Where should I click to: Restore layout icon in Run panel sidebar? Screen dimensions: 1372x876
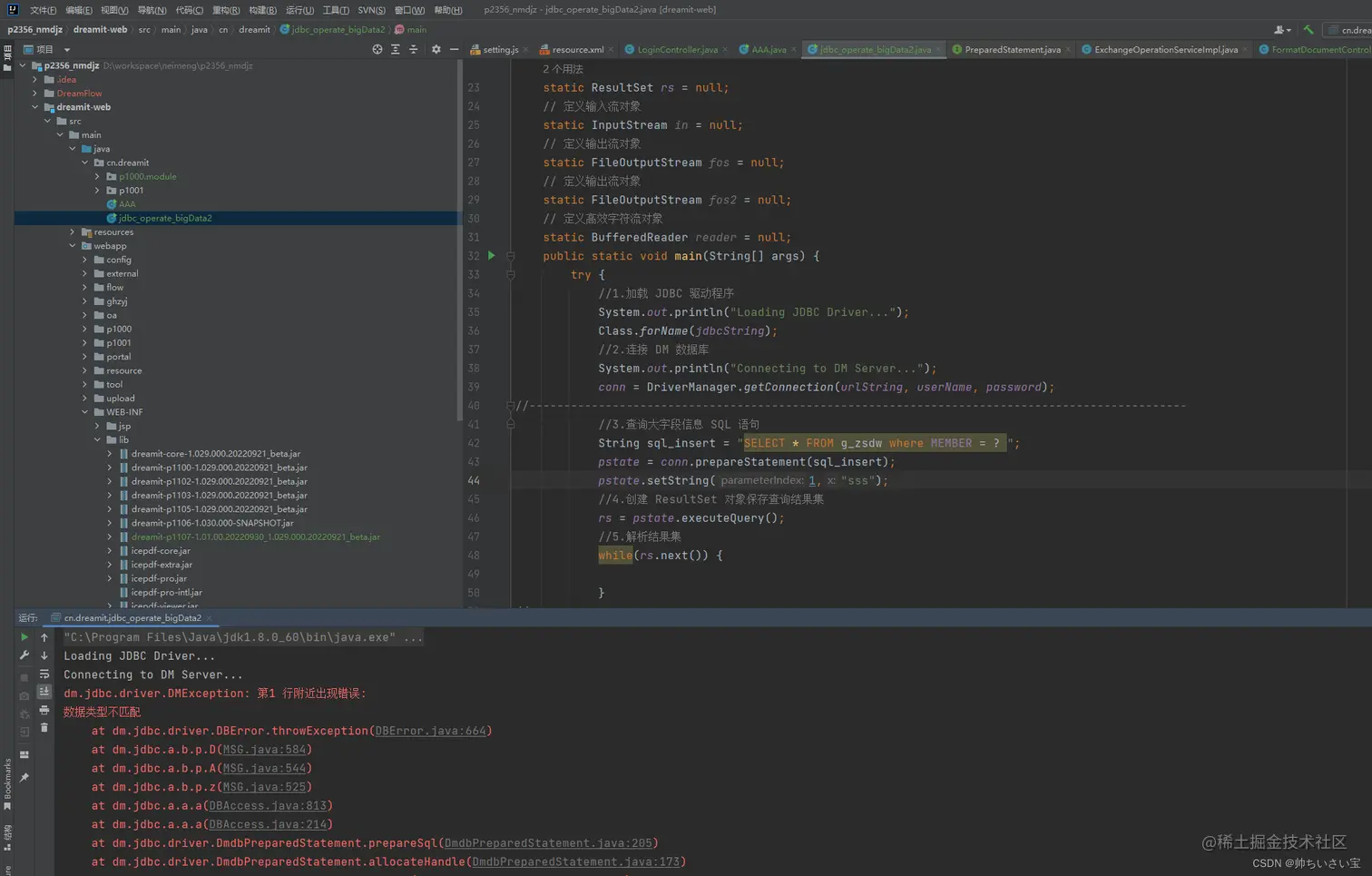pos(24,755)
